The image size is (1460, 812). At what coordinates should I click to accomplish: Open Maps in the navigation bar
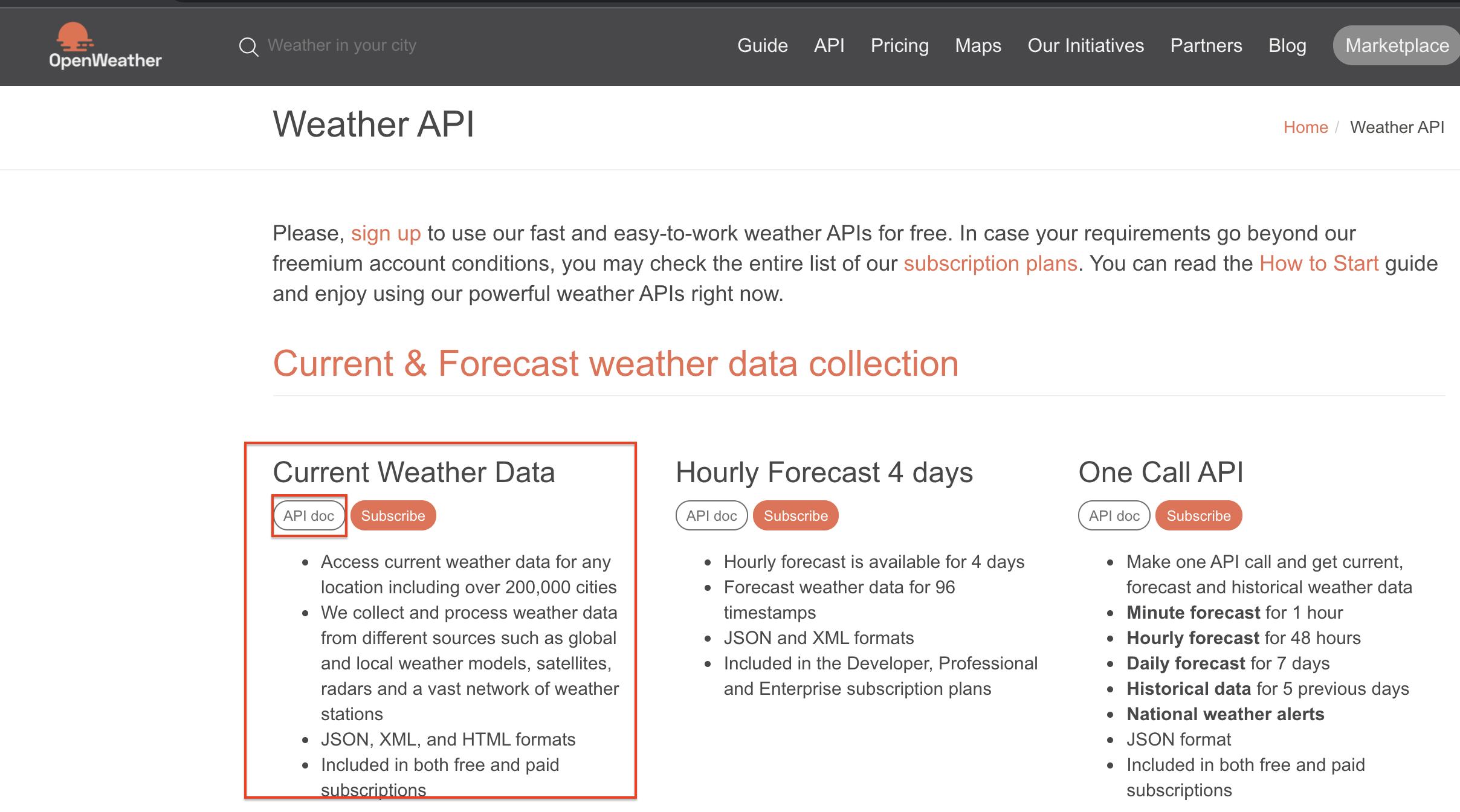point(978,45)
